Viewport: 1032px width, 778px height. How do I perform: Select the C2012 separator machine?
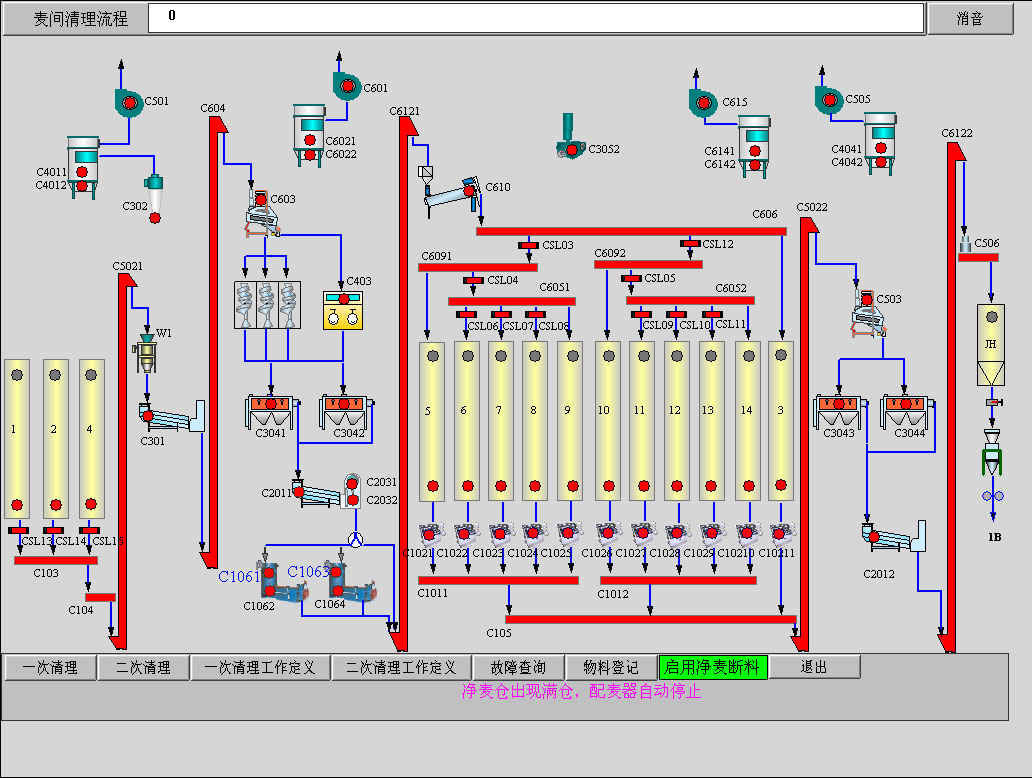pyautogui.click(x=894, y=536)
